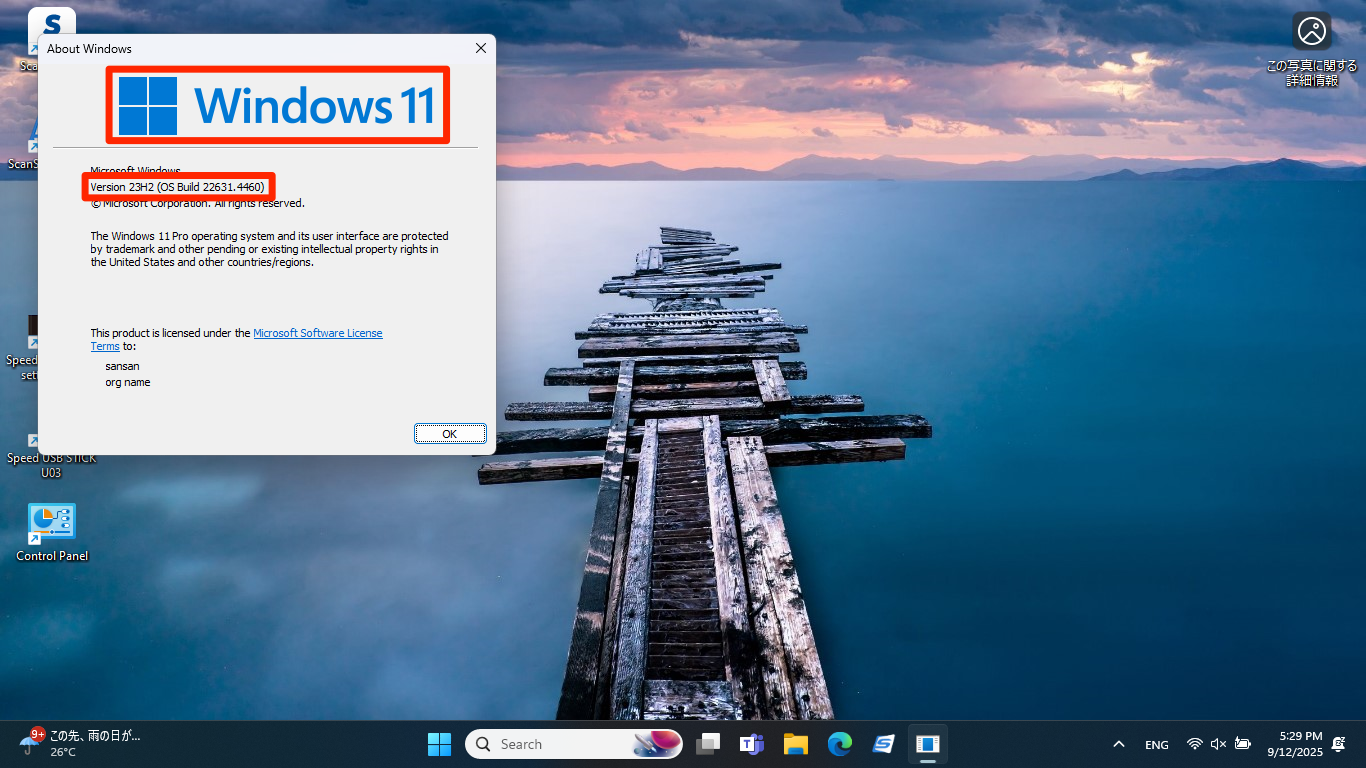The height and width of the screenshot is (768, 1366).
Task: Click the Windows Start button
Action: (x=439, y=744)
